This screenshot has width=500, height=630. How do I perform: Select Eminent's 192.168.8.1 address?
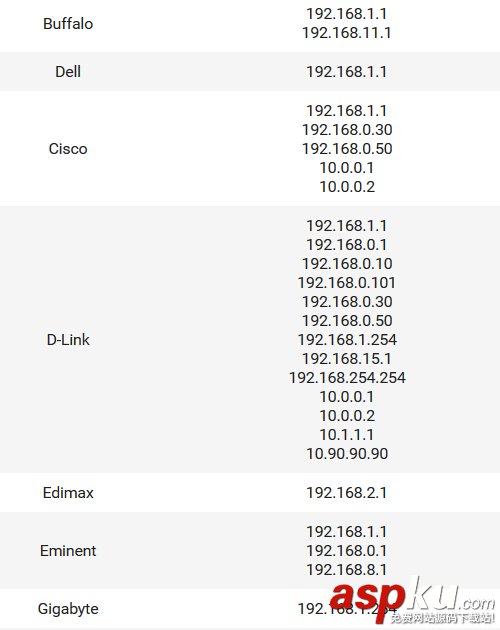coord(347,570)
